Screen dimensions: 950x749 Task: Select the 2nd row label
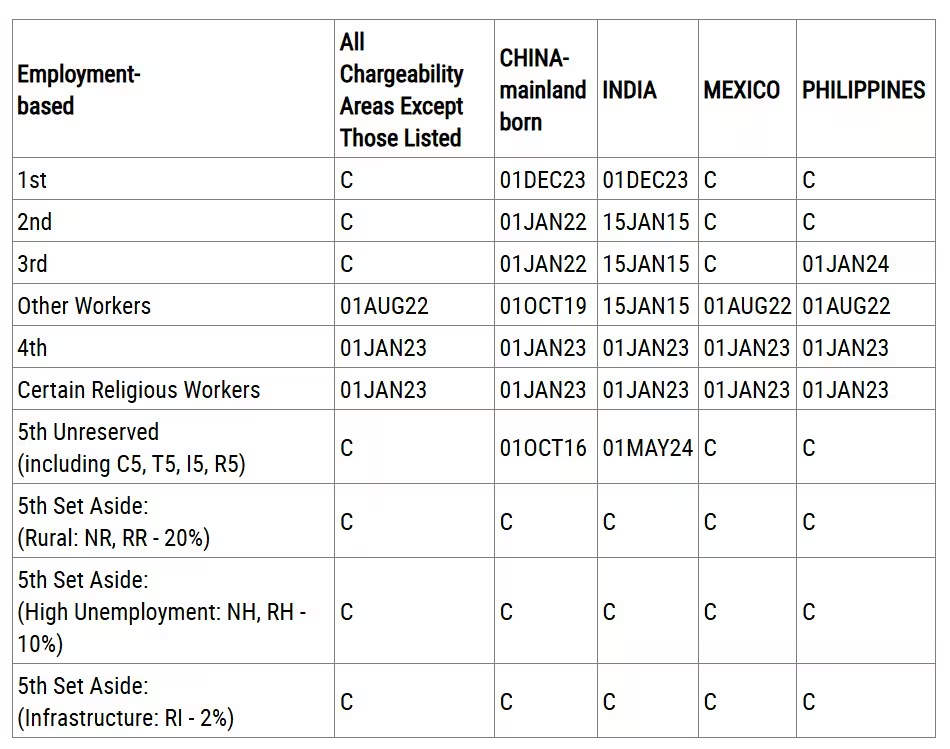coord(34,222)
